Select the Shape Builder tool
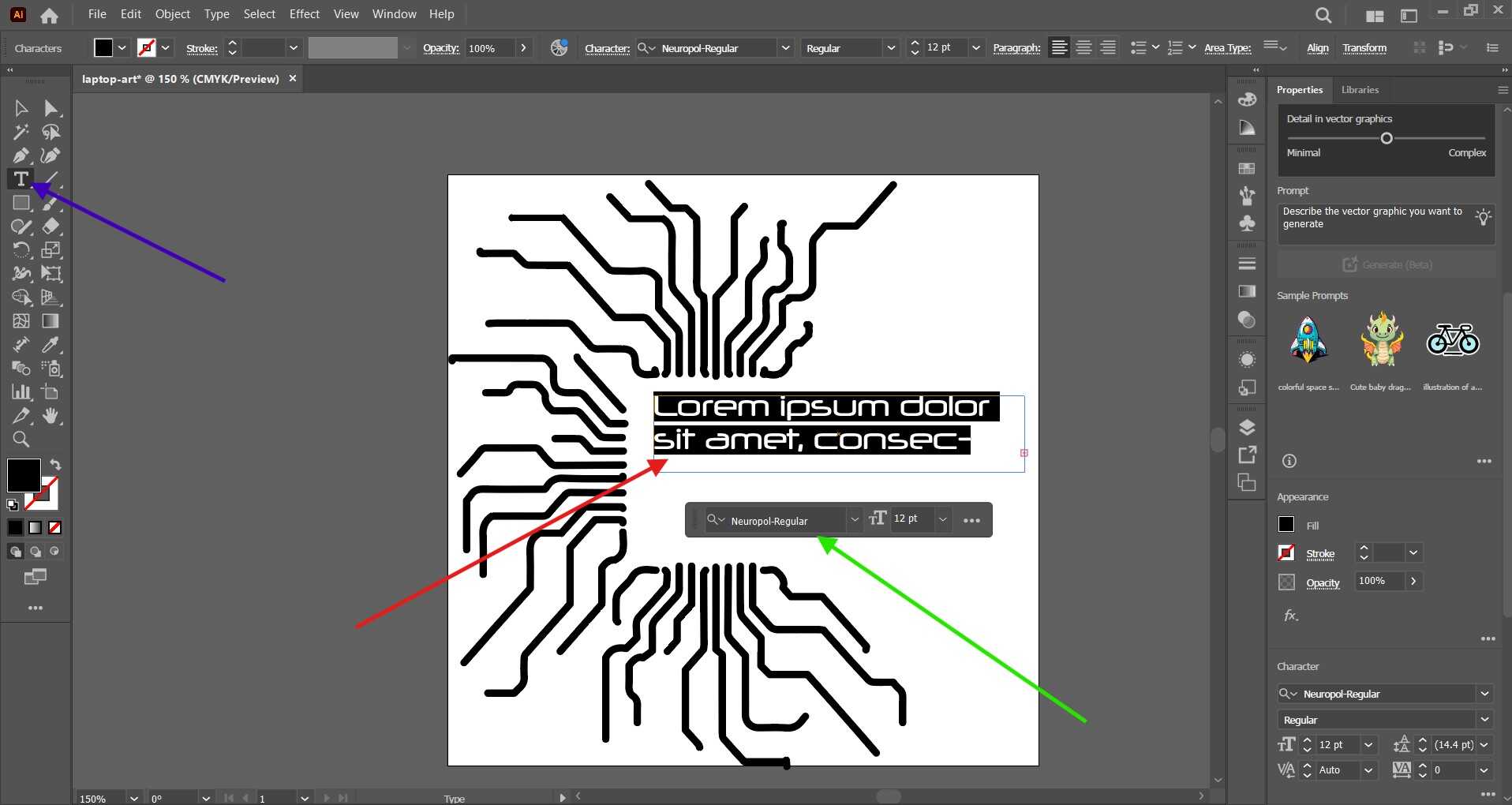The height and width of the screenshot is (805, 1512). point(21,298)
